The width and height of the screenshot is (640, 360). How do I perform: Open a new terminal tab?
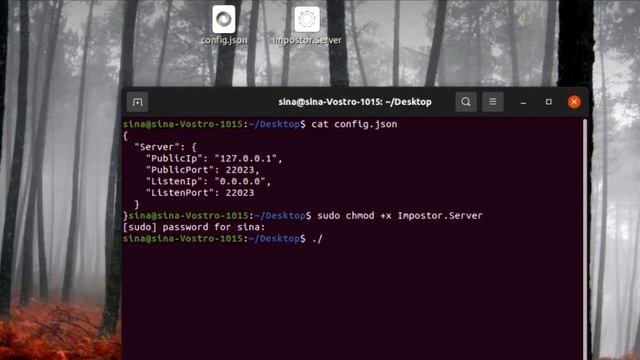click(x=138, y=102)
